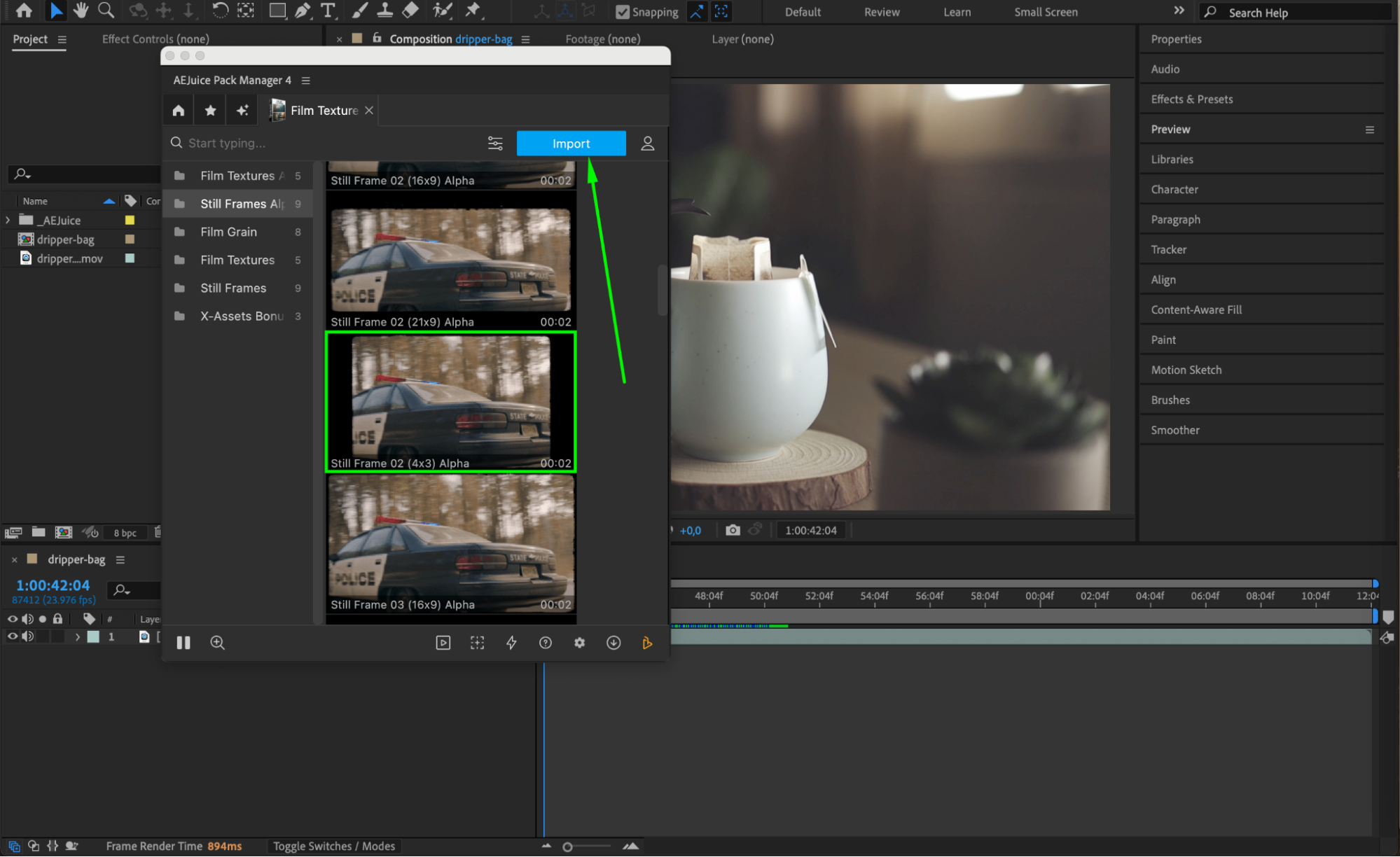Take a snapshot with the camera icon
Image resolution: width=1400 pixels, height=857 pixels.
click(x=733, y=530)
